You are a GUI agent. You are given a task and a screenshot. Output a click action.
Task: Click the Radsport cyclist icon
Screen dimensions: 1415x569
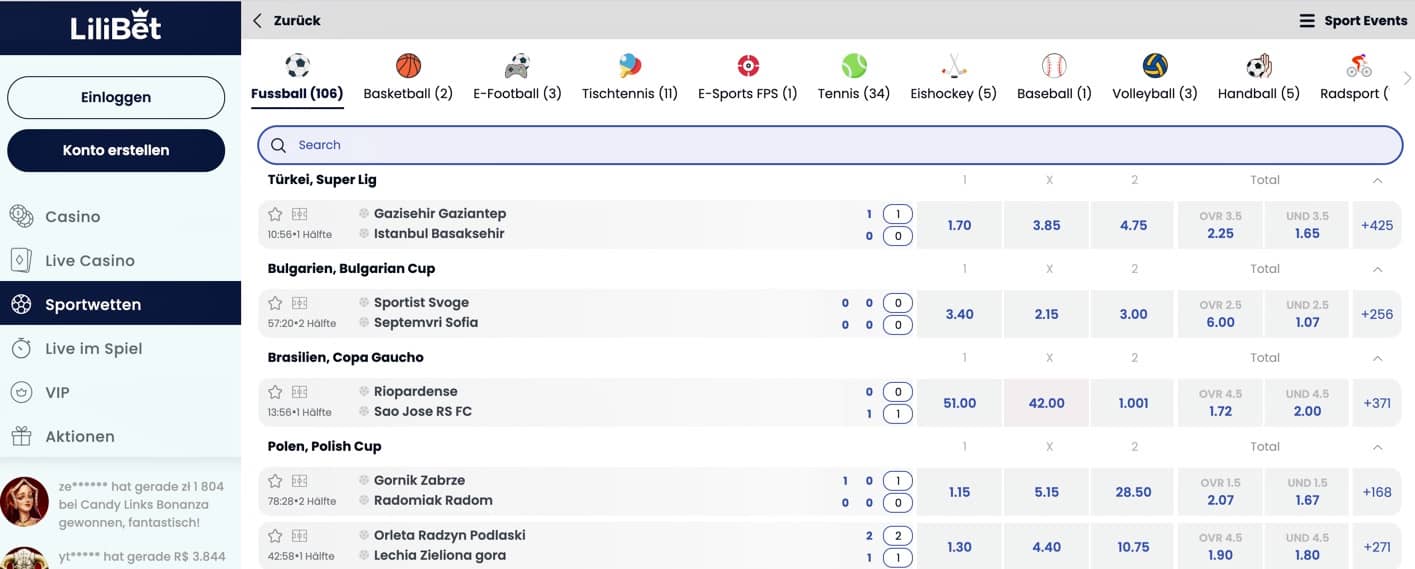tap(1358, 66)
